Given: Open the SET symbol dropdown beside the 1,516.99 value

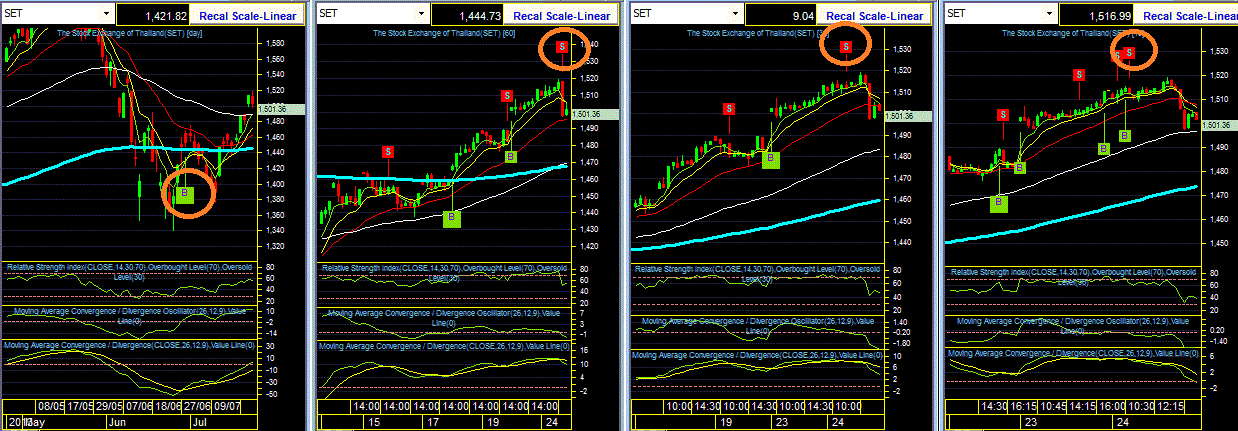Looking at the screenshot, I should 1048,14.
